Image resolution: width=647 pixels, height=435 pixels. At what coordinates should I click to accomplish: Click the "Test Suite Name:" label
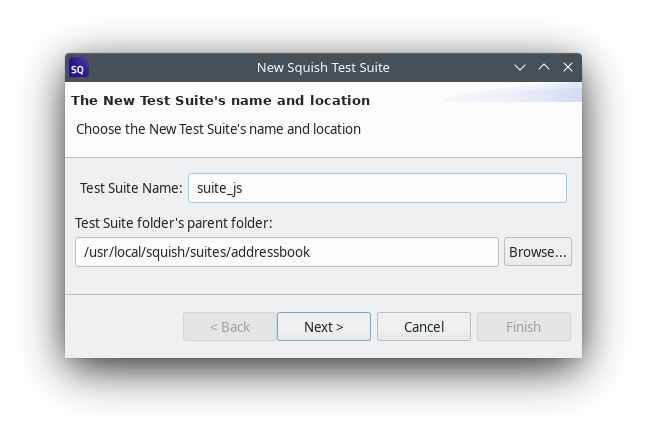(x=131, y=188)
